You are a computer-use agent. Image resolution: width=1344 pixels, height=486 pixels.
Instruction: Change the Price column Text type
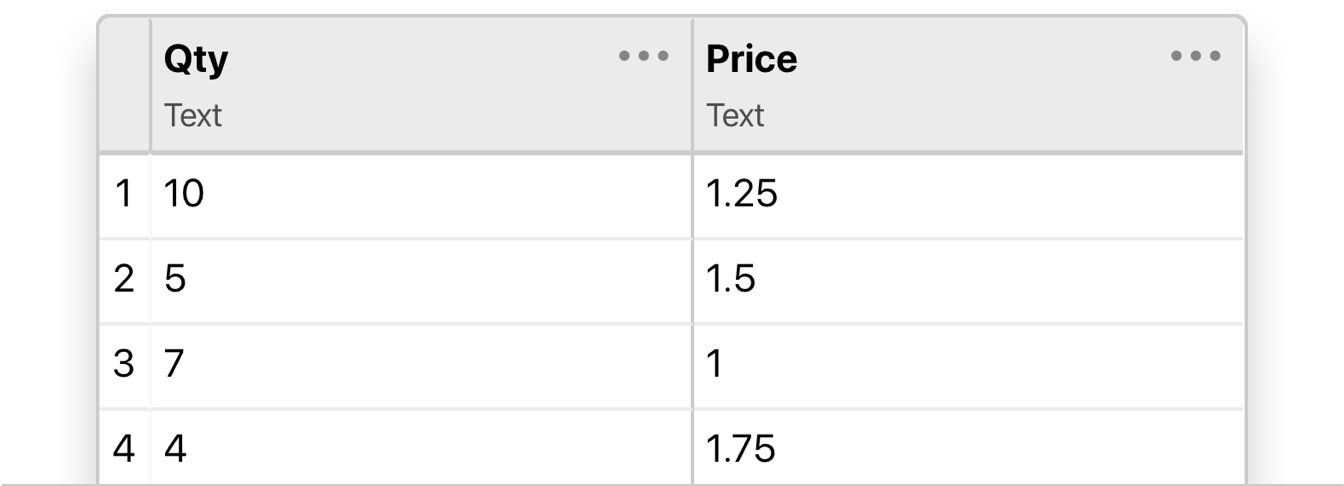point(735,115)
